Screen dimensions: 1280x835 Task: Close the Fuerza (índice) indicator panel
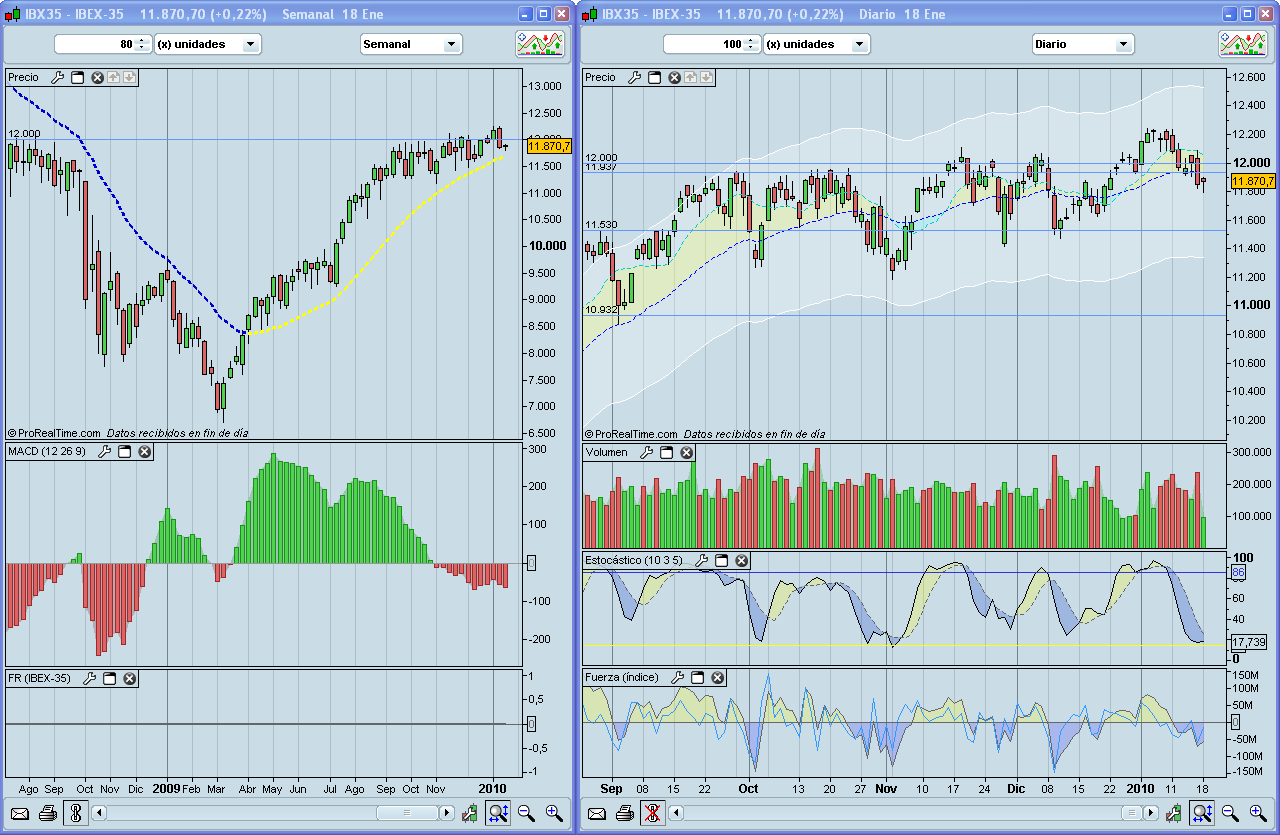click(x=718, y=677)
